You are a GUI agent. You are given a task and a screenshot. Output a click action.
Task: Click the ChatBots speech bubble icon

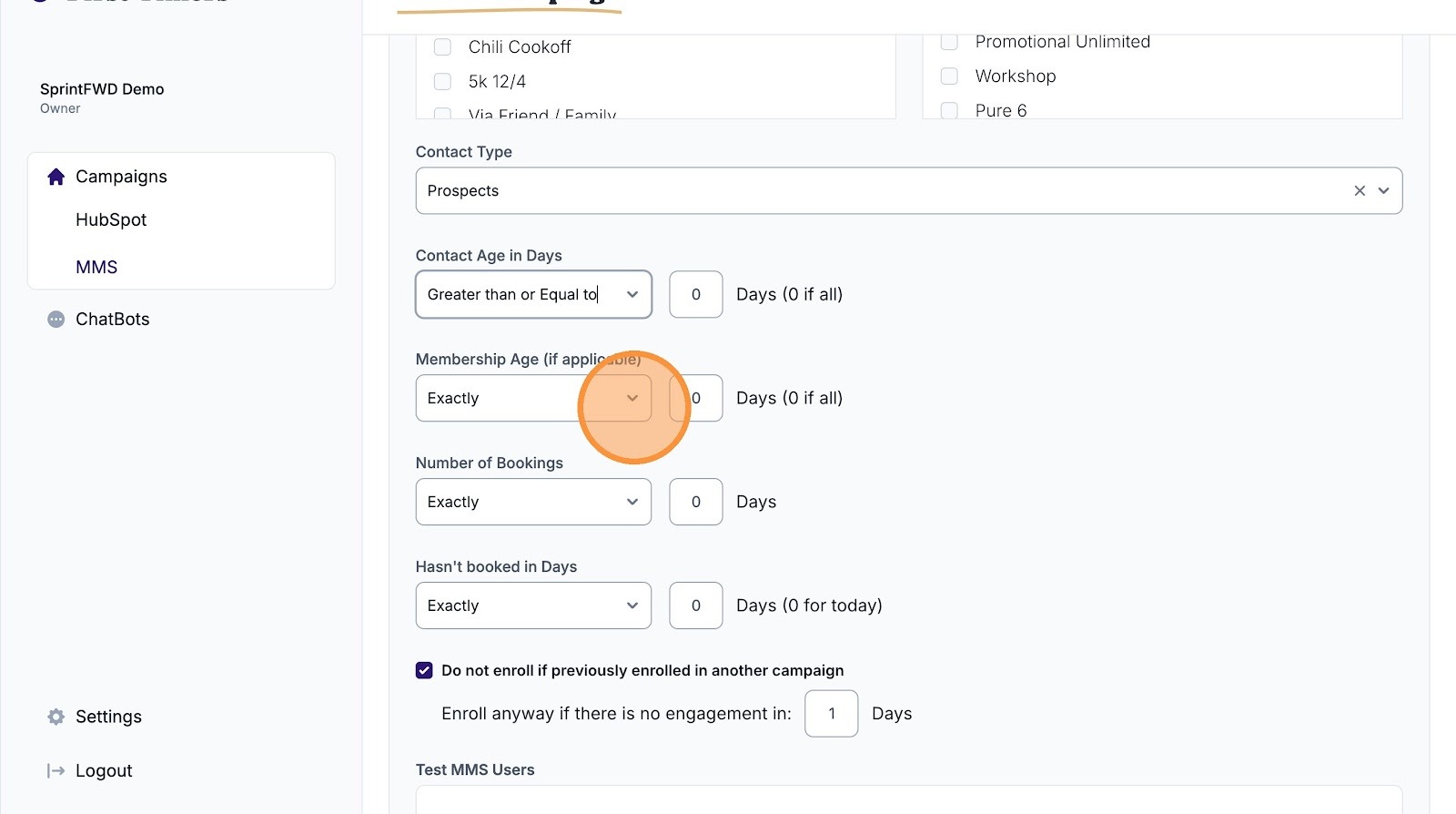56,320
